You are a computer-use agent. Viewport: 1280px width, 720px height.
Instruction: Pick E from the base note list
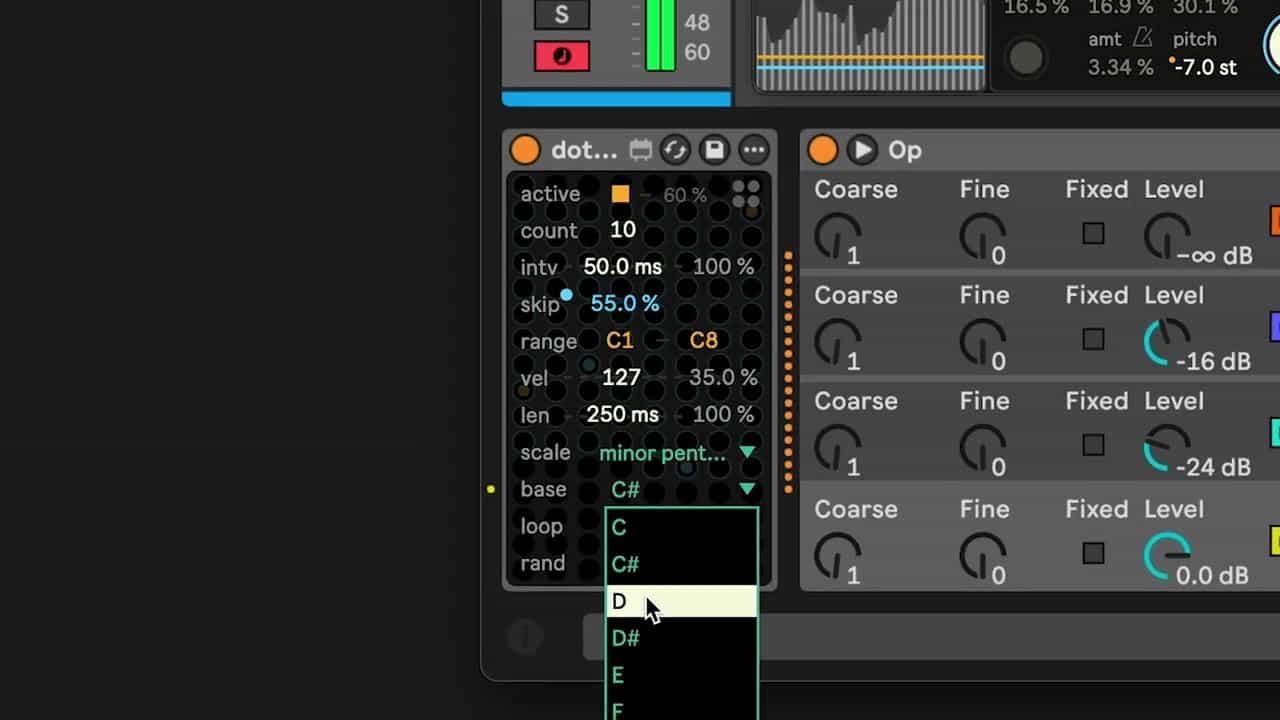tap(680, 675)
